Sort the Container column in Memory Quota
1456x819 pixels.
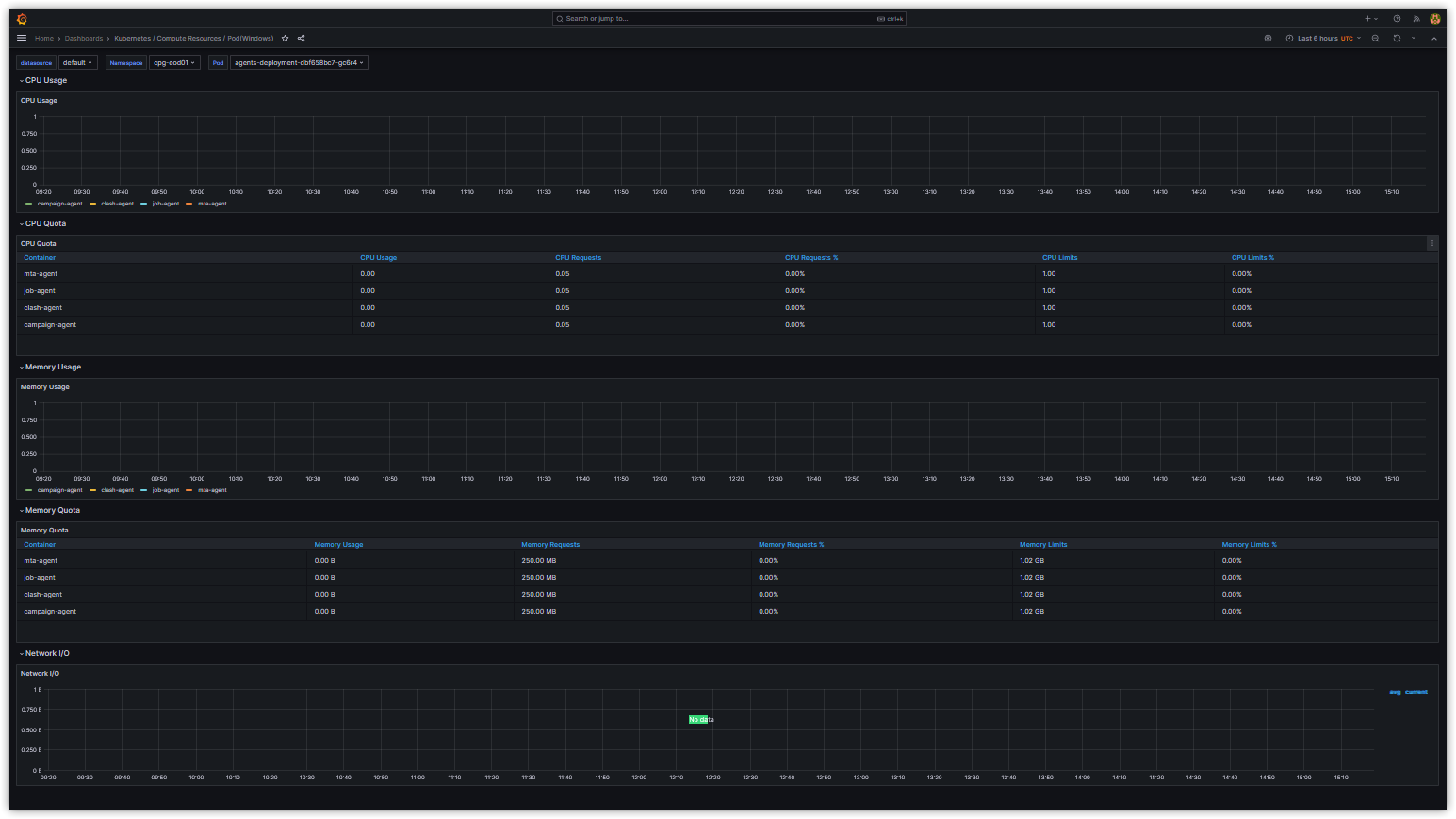coord(39,544)
